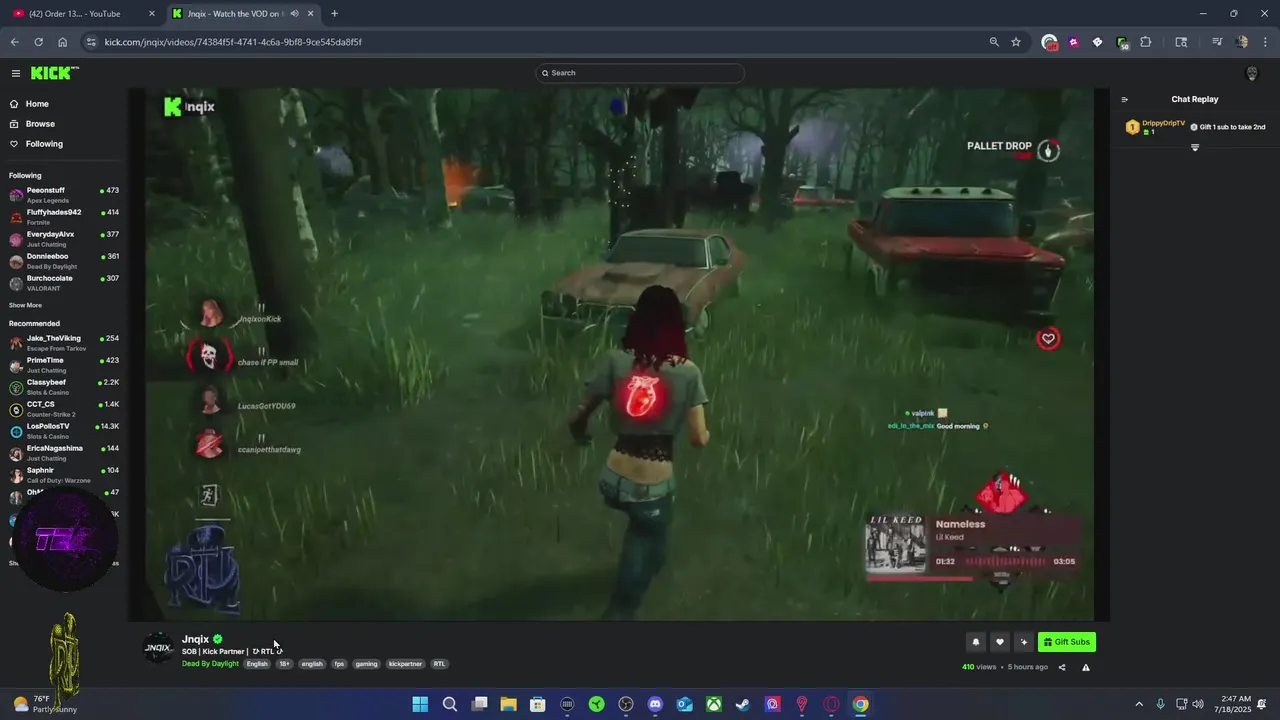Open the Chrome three-dot menu

(x=1266, y=42)
